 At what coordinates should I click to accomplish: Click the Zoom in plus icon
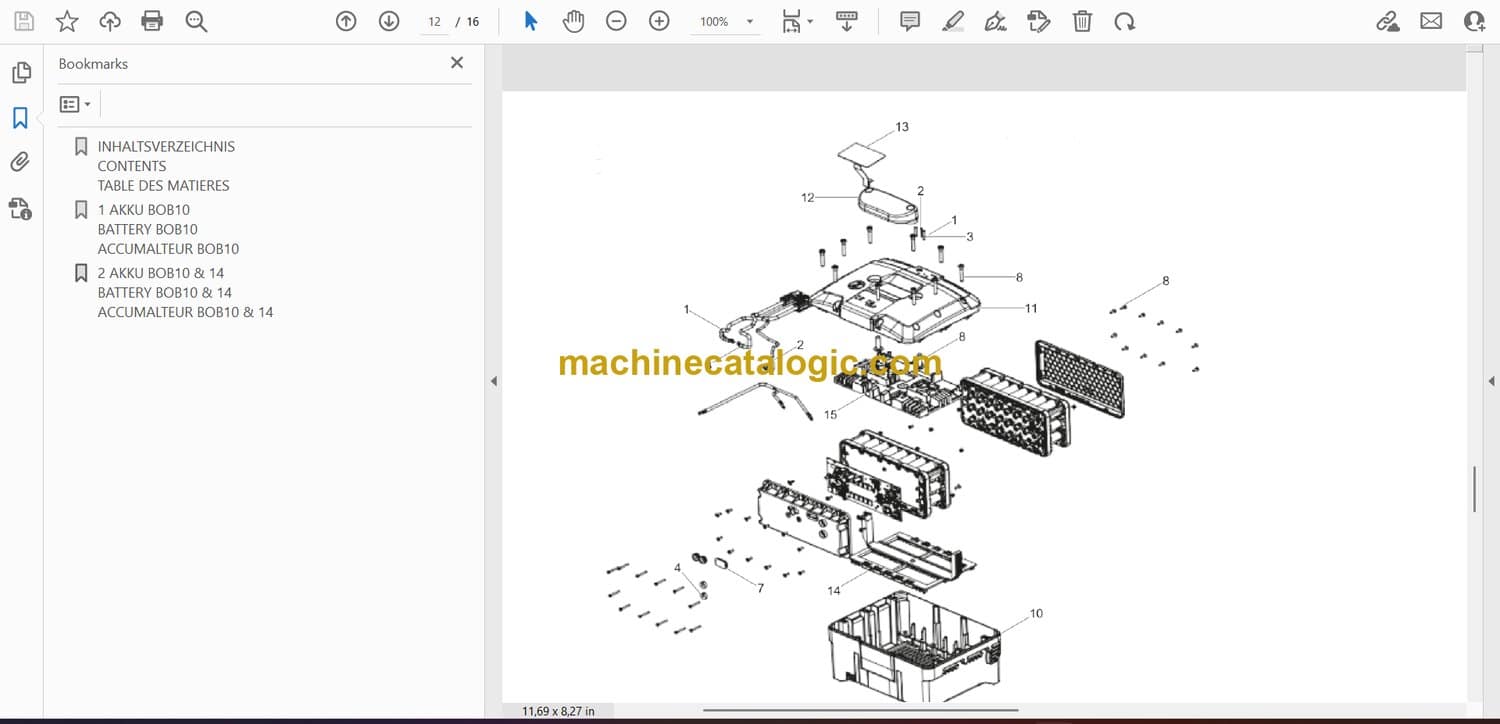coord(659,21)
